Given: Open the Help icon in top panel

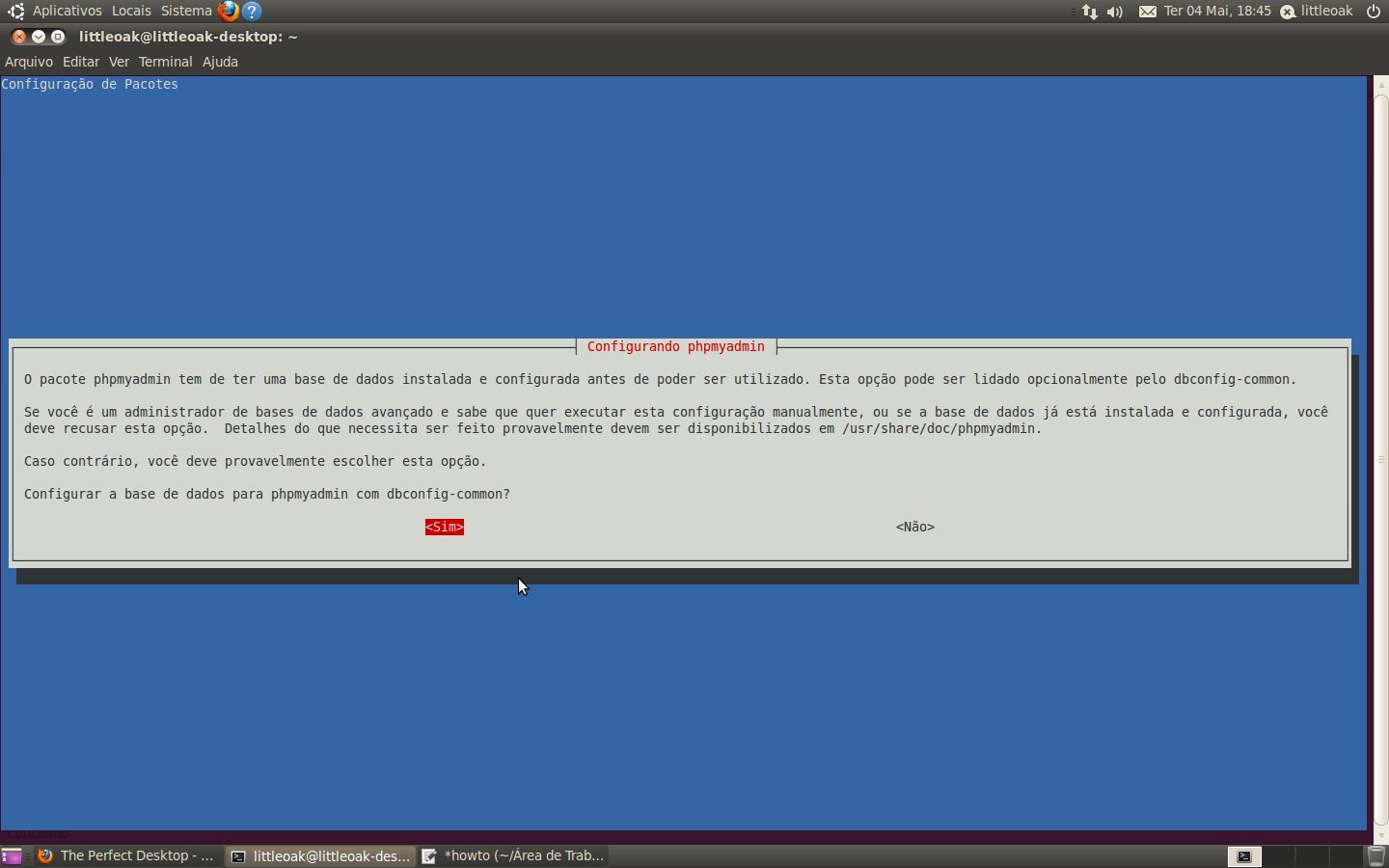Looking at the screenshot, I should click(x=252, y=11).
